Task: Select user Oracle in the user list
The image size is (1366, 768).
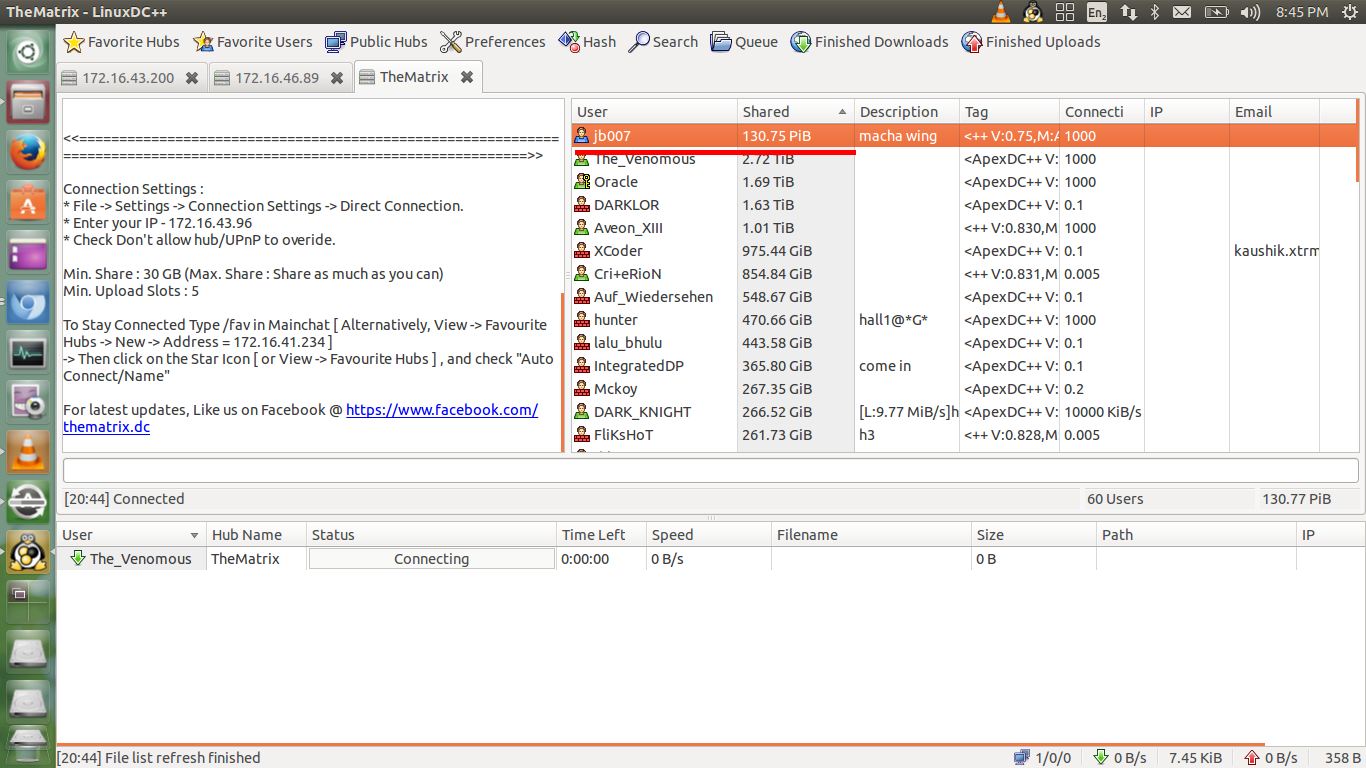Action: (615, 182)
